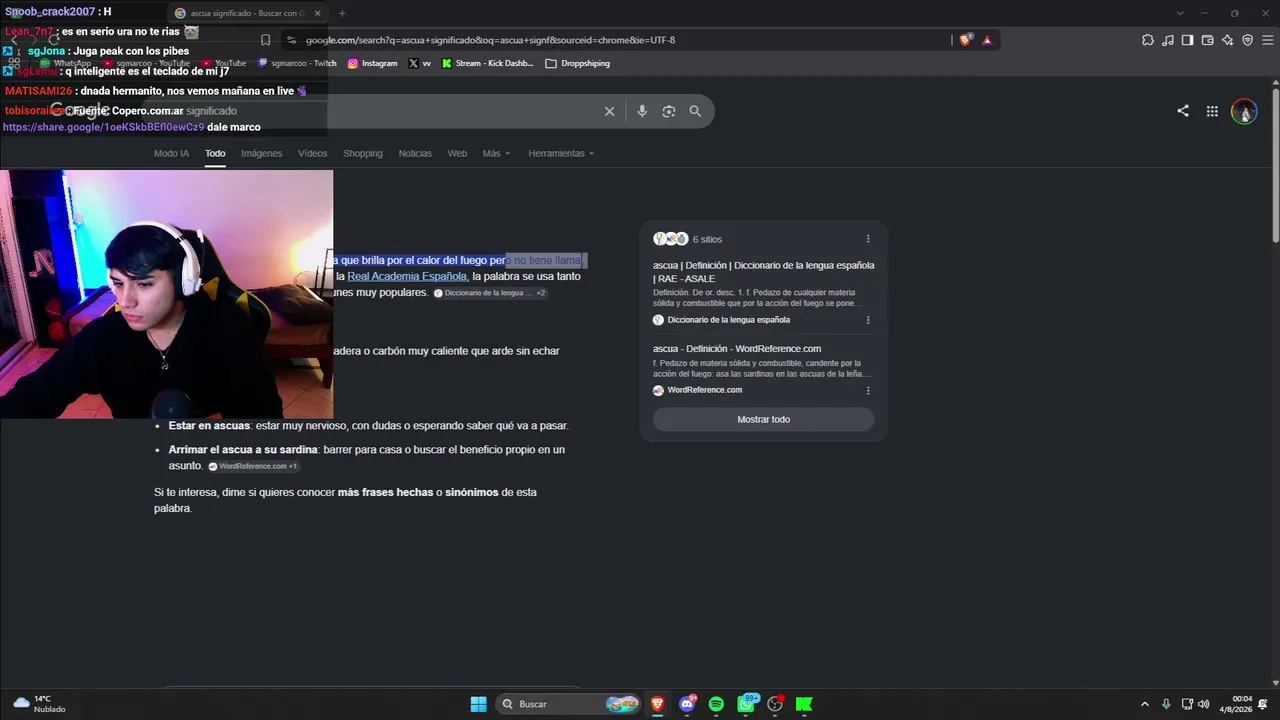Click the 'Diccionario de la lengua... +2' source chip
Viewport: 1280px width, 720px height.
490,293
